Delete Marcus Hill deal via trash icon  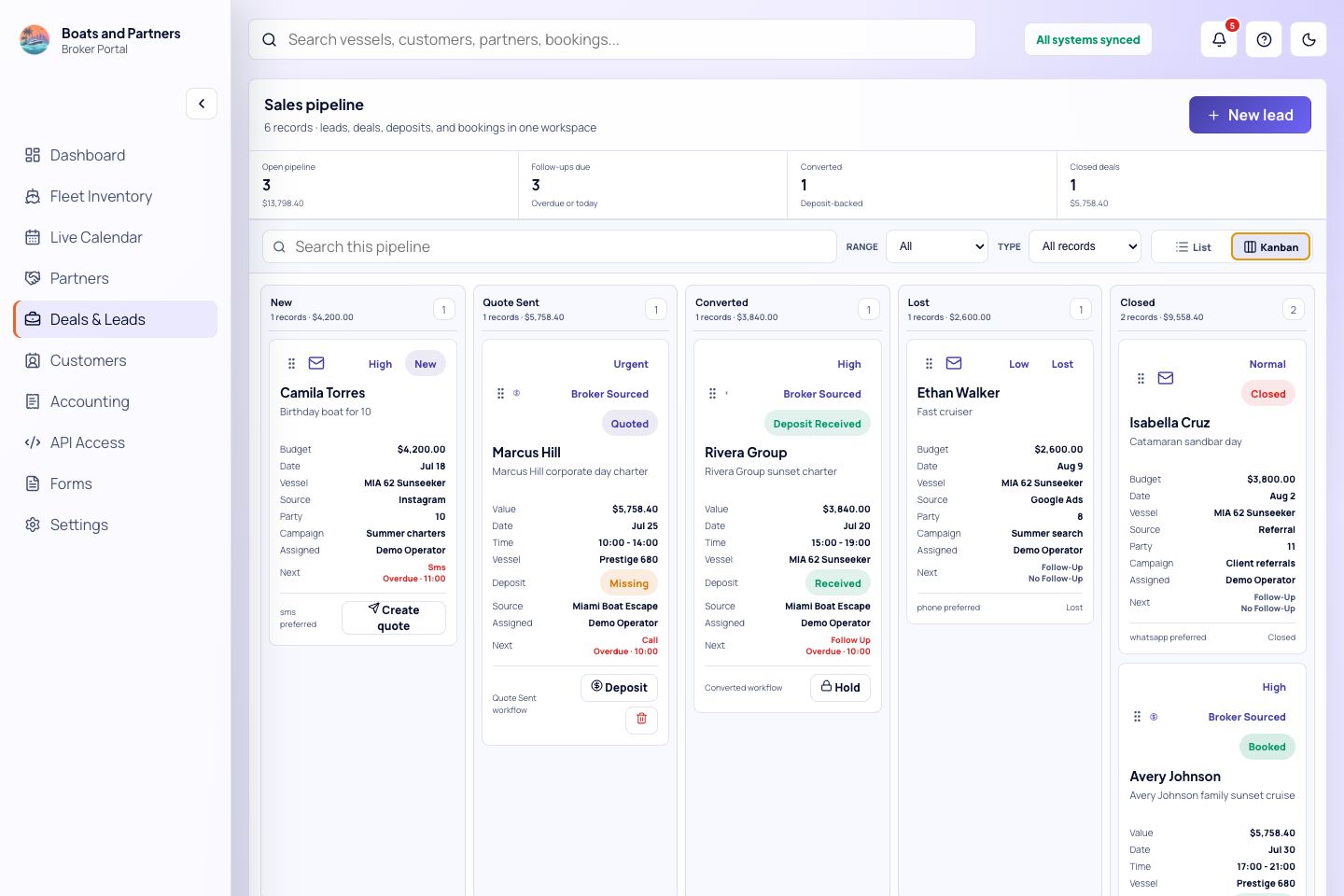click(x=641, y=719)
